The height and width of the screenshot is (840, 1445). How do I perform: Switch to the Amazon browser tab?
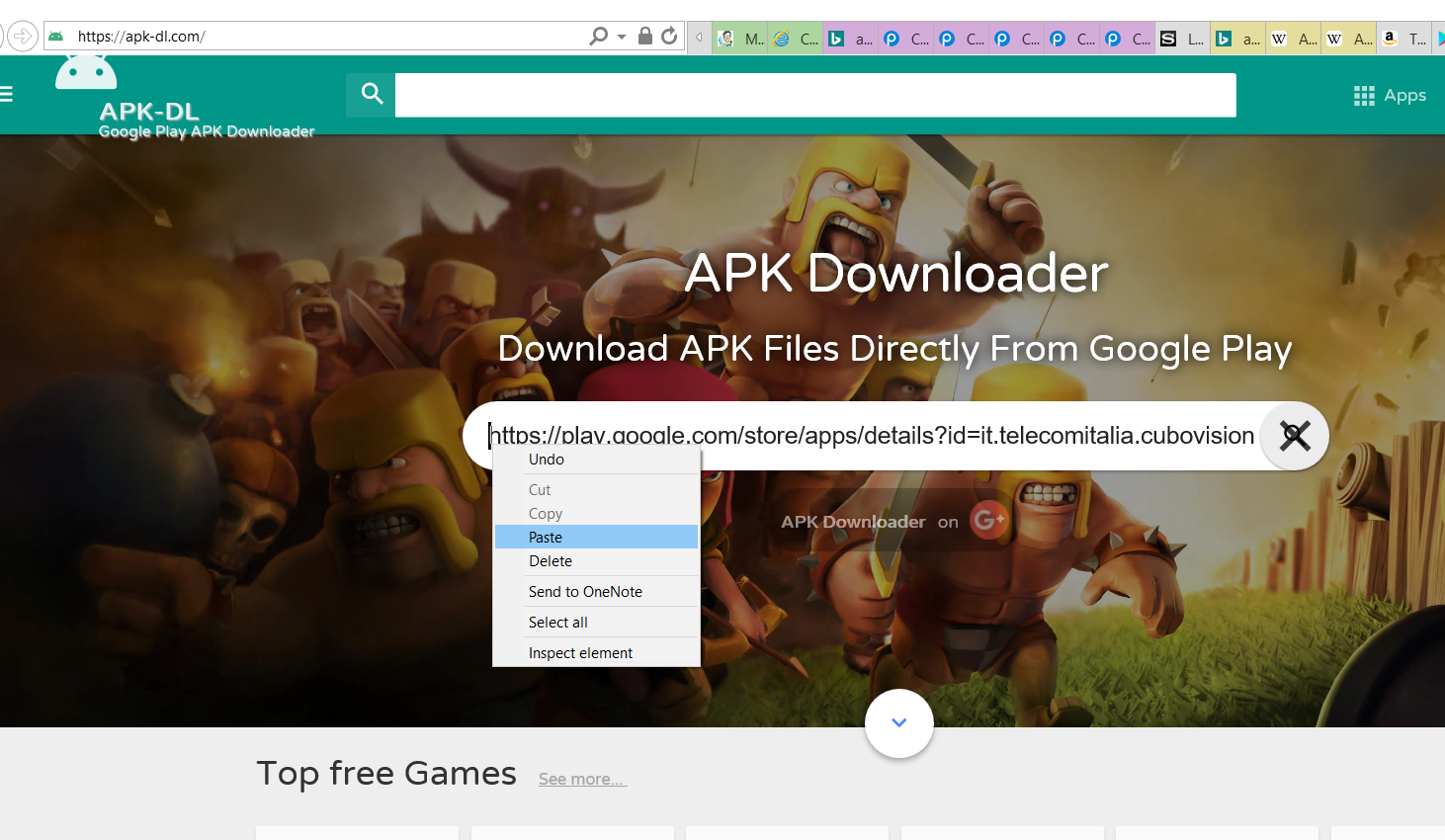pyautogui.click(x=1403, y=39)
